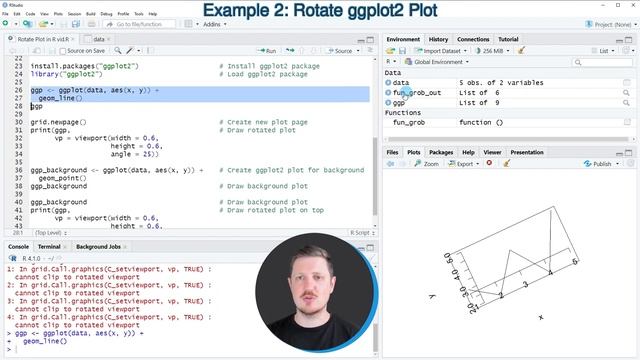640x360 pixels.
Task: Expand the fun_grob_out list toggle
Action: [x=388, y=93]
